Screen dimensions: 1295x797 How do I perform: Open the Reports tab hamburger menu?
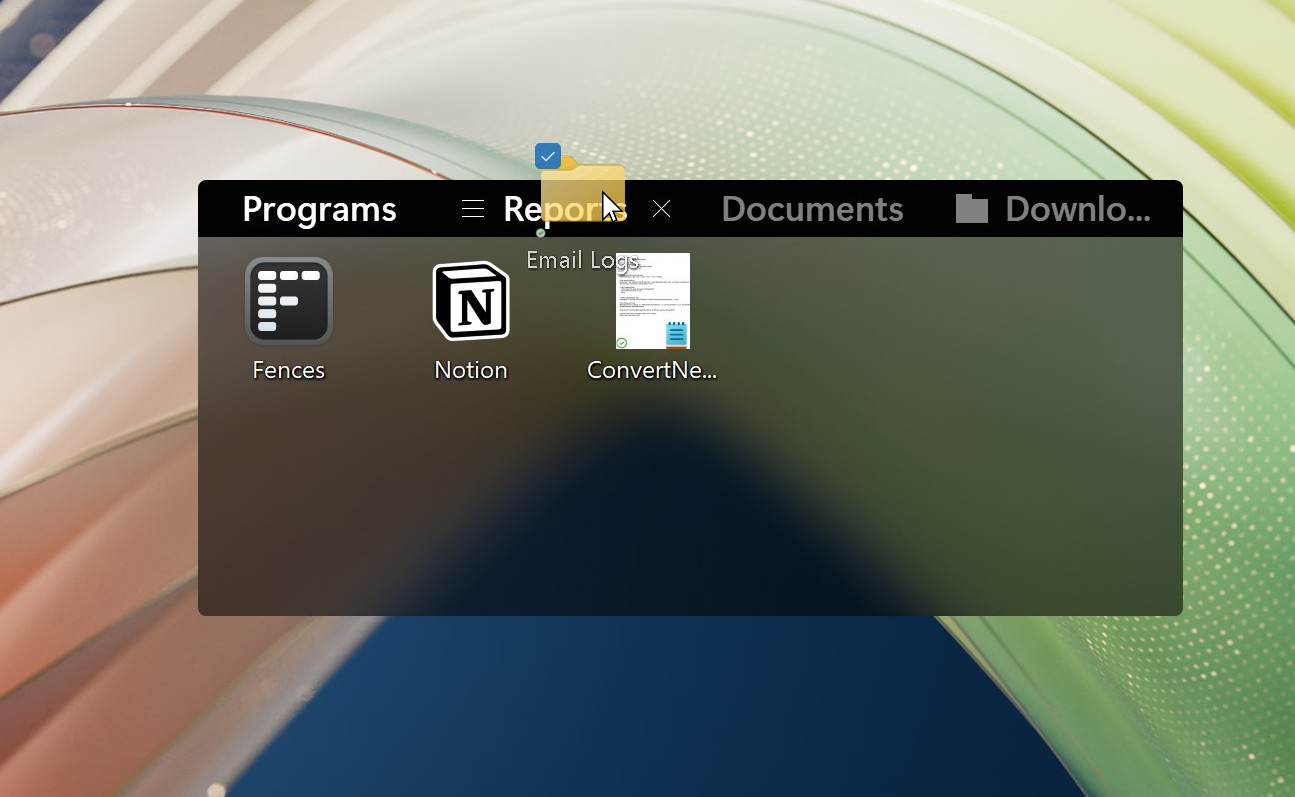pyautogui.click(x=473, y=209)
